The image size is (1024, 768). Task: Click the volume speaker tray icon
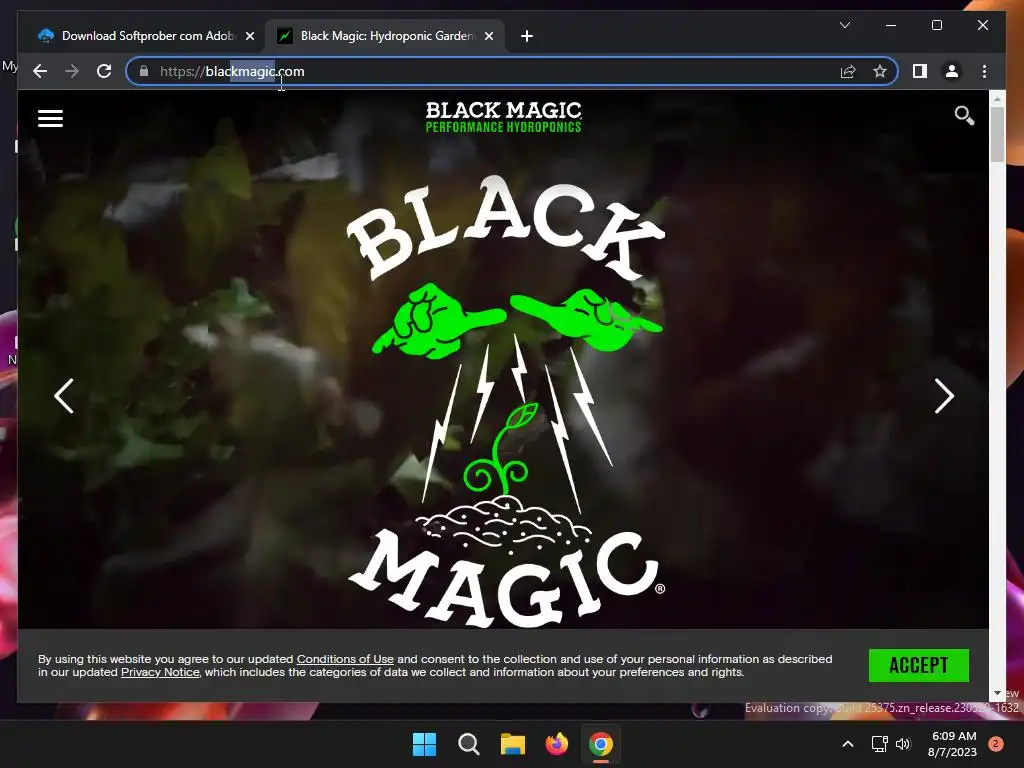(x=903, y=744)
